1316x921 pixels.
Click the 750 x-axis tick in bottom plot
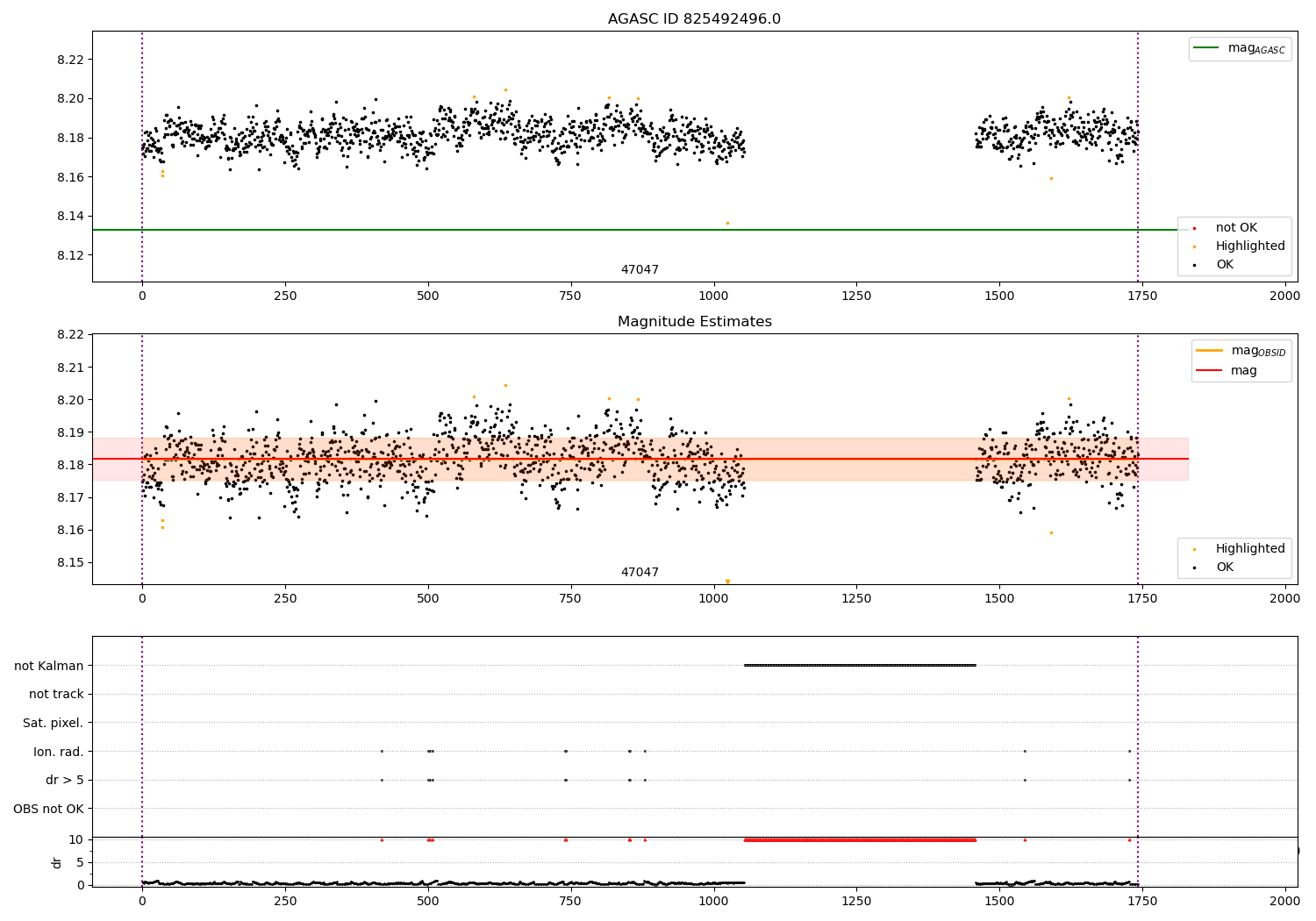571,901
